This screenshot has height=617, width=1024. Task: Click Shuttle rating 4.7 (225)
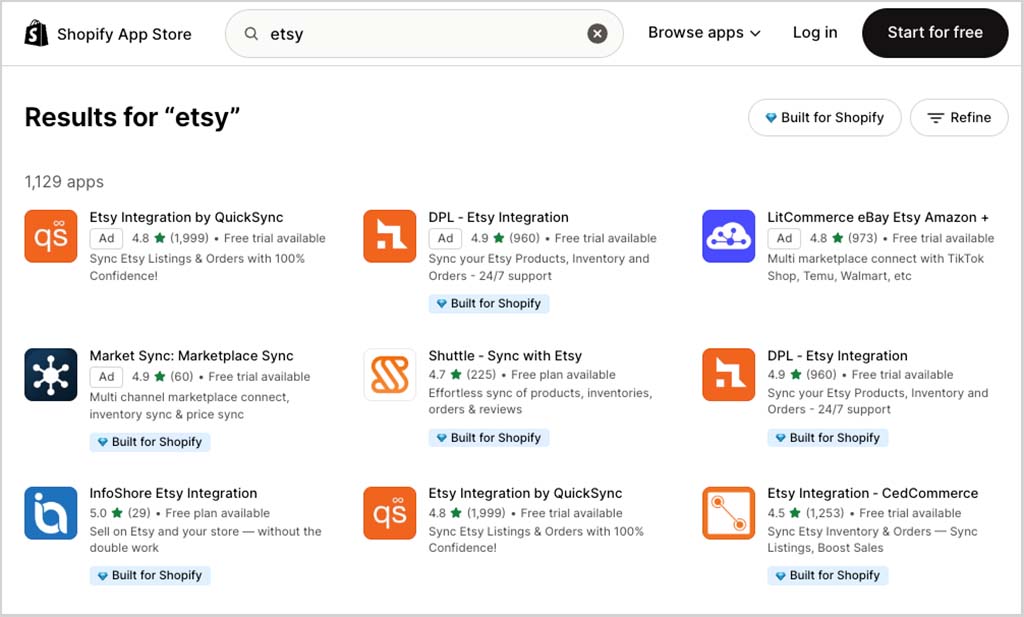pyautogui.click(x=462, y=375)
